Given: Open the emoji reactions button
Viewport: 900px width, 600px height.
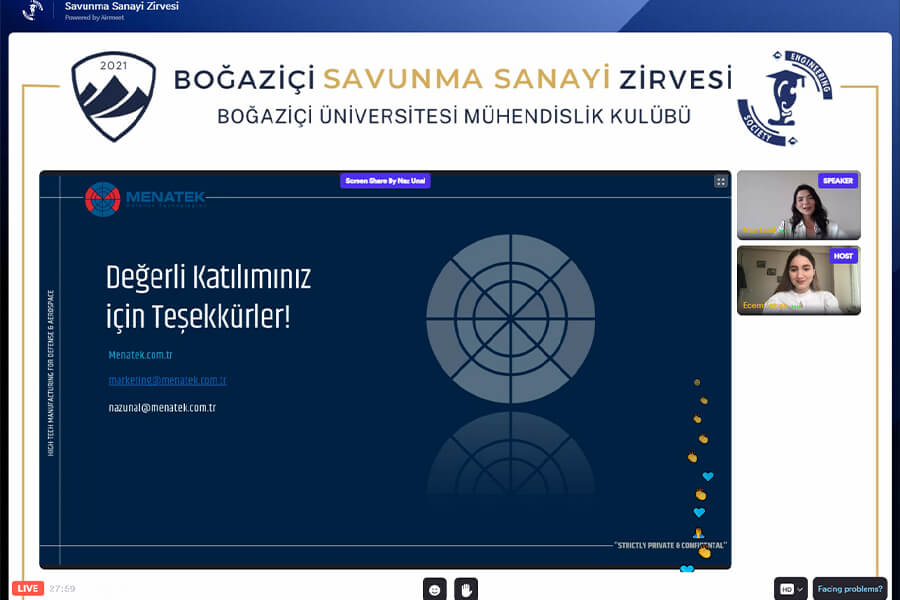Looking at the screenshot, I should pos(434,589).
